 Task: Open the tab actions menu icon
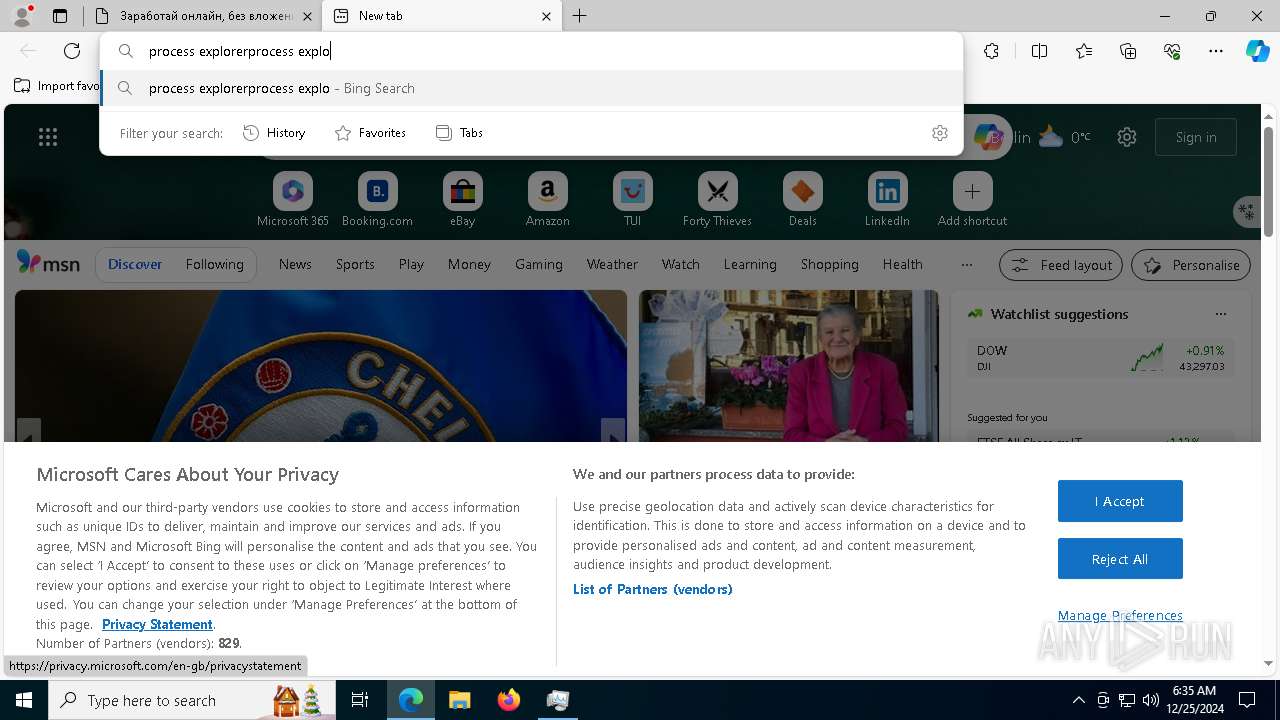[60, 16]
